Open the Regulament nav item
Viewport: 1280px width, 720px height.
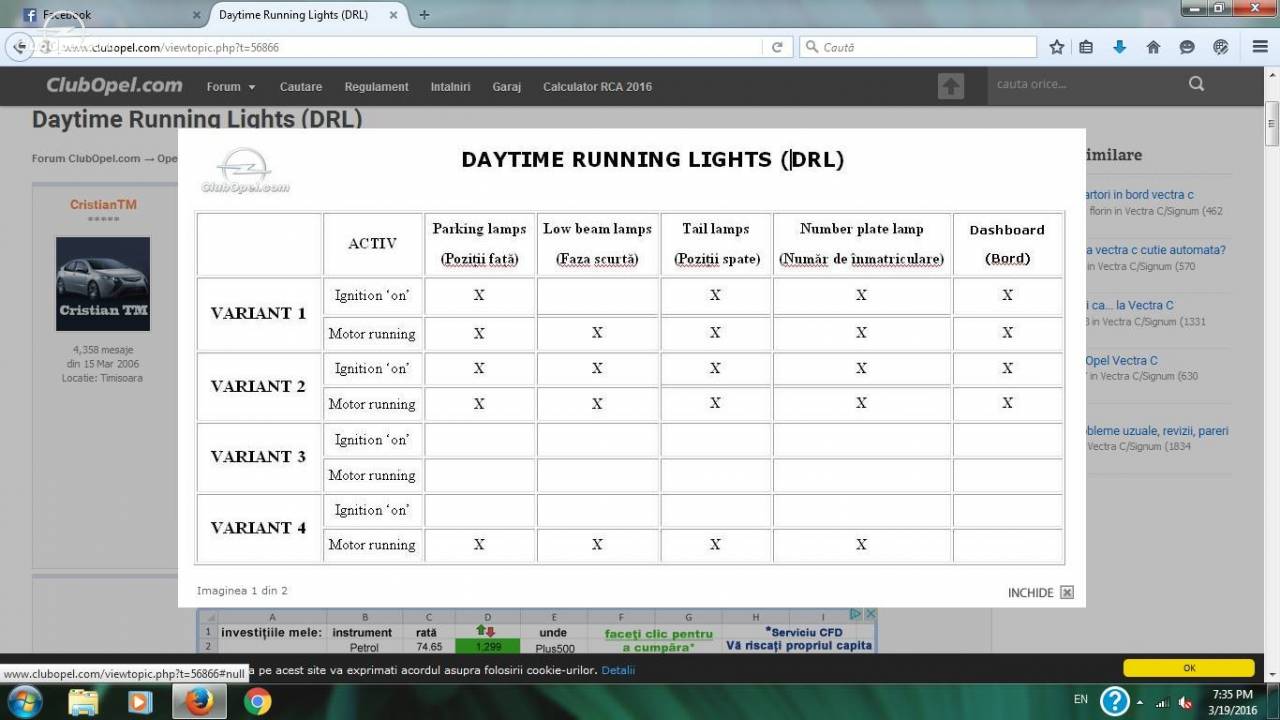point(376,87)
